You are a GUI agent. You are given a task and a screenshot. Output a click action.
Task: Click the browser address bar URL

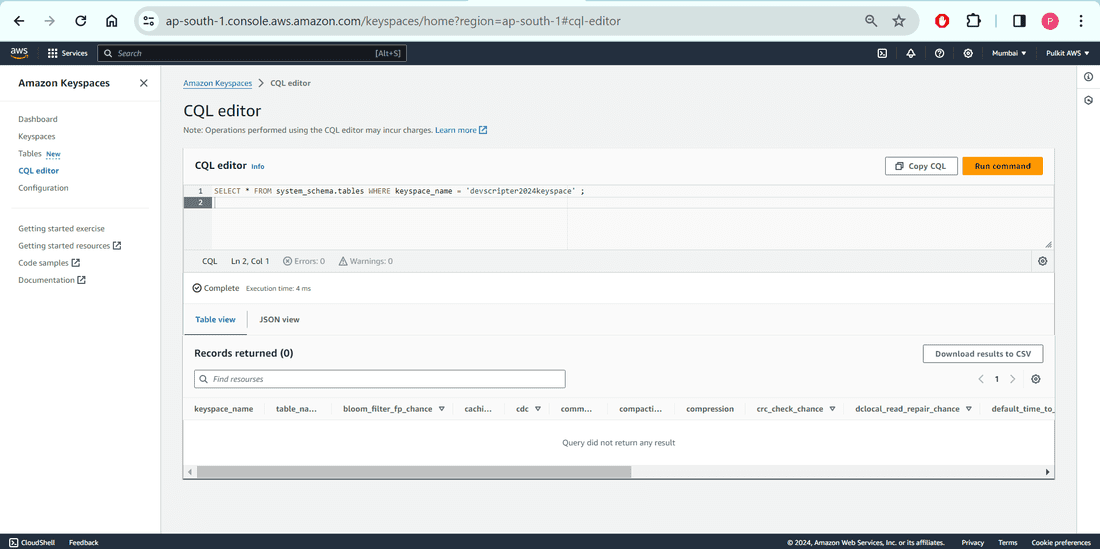pos(393,21)
